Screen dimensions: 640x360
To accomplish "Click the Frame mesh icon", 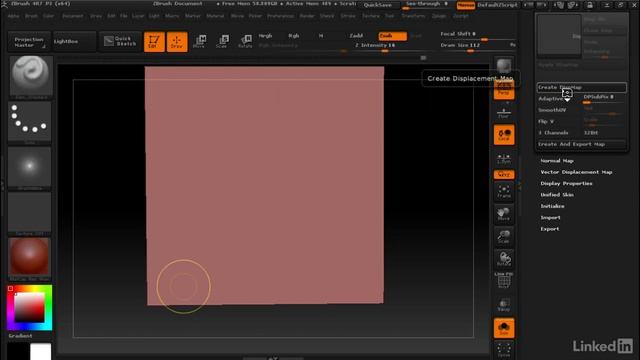I will click(x=504, y=191).
